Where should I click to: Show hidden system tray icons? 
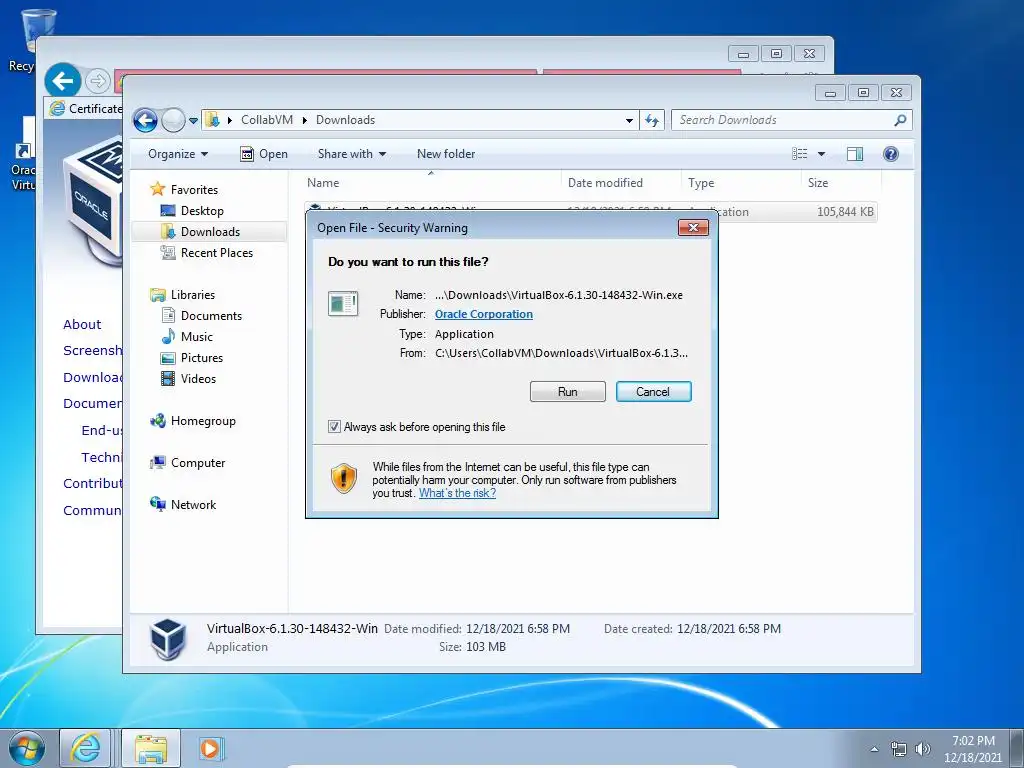point(874,749)
